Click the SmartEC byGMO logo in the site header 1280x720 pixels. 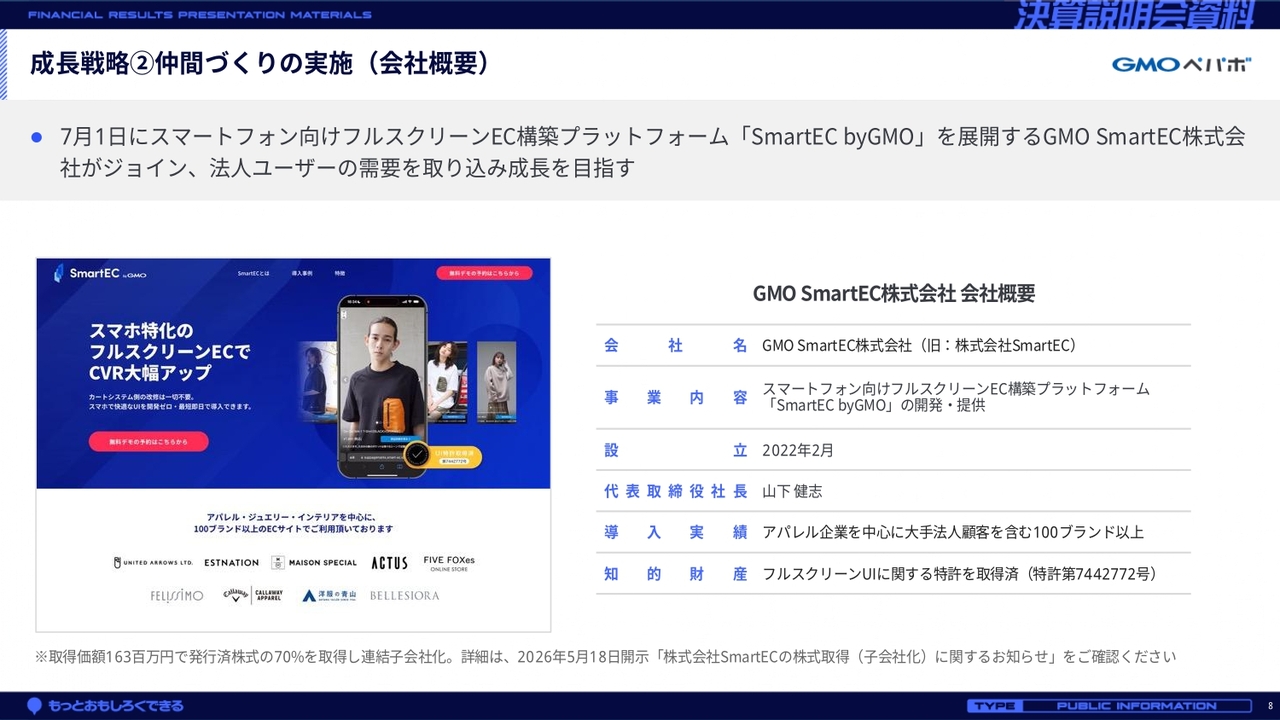pos(101,273)
